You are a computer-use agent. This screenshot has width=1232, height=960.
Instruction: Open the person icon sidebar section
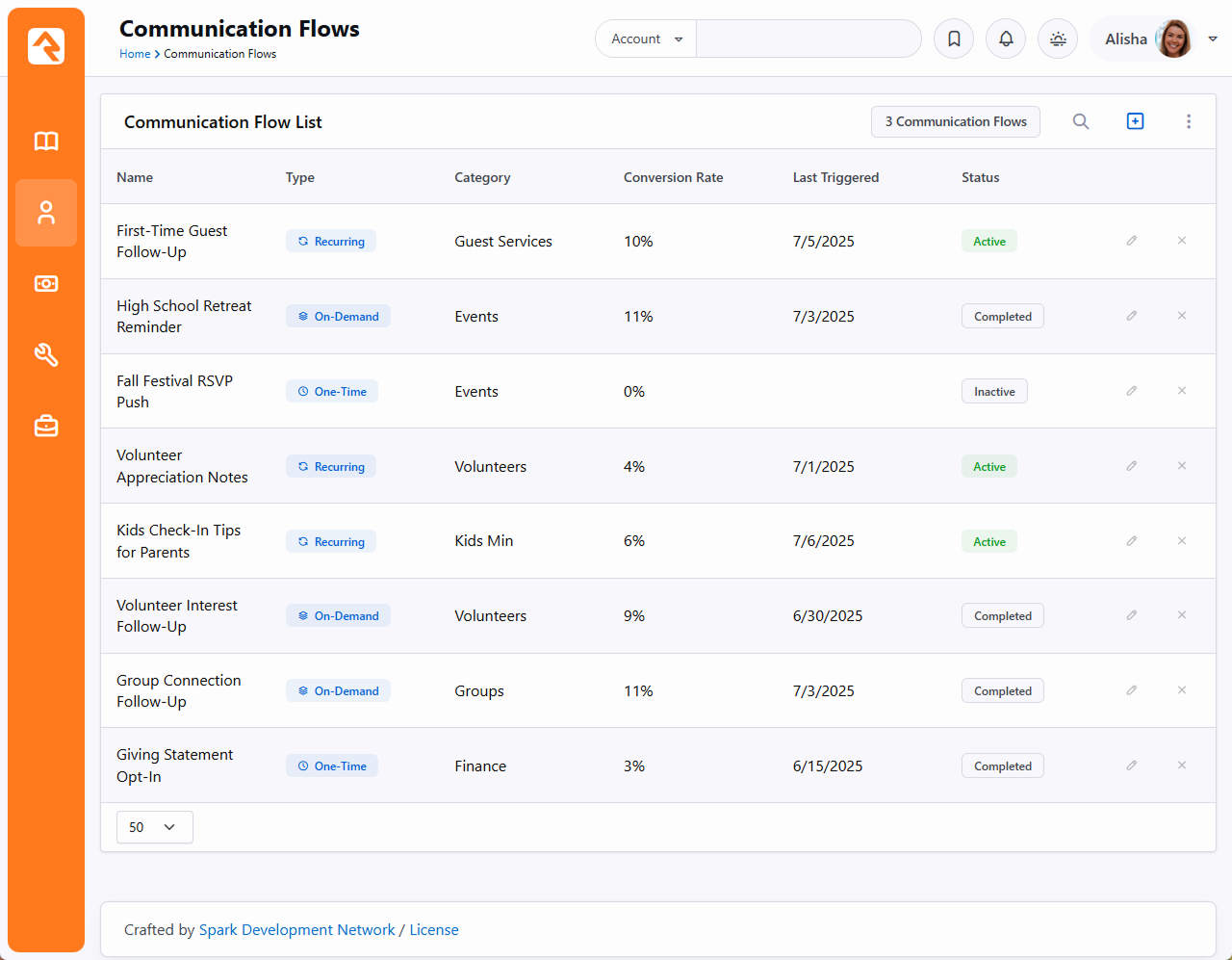46,213
